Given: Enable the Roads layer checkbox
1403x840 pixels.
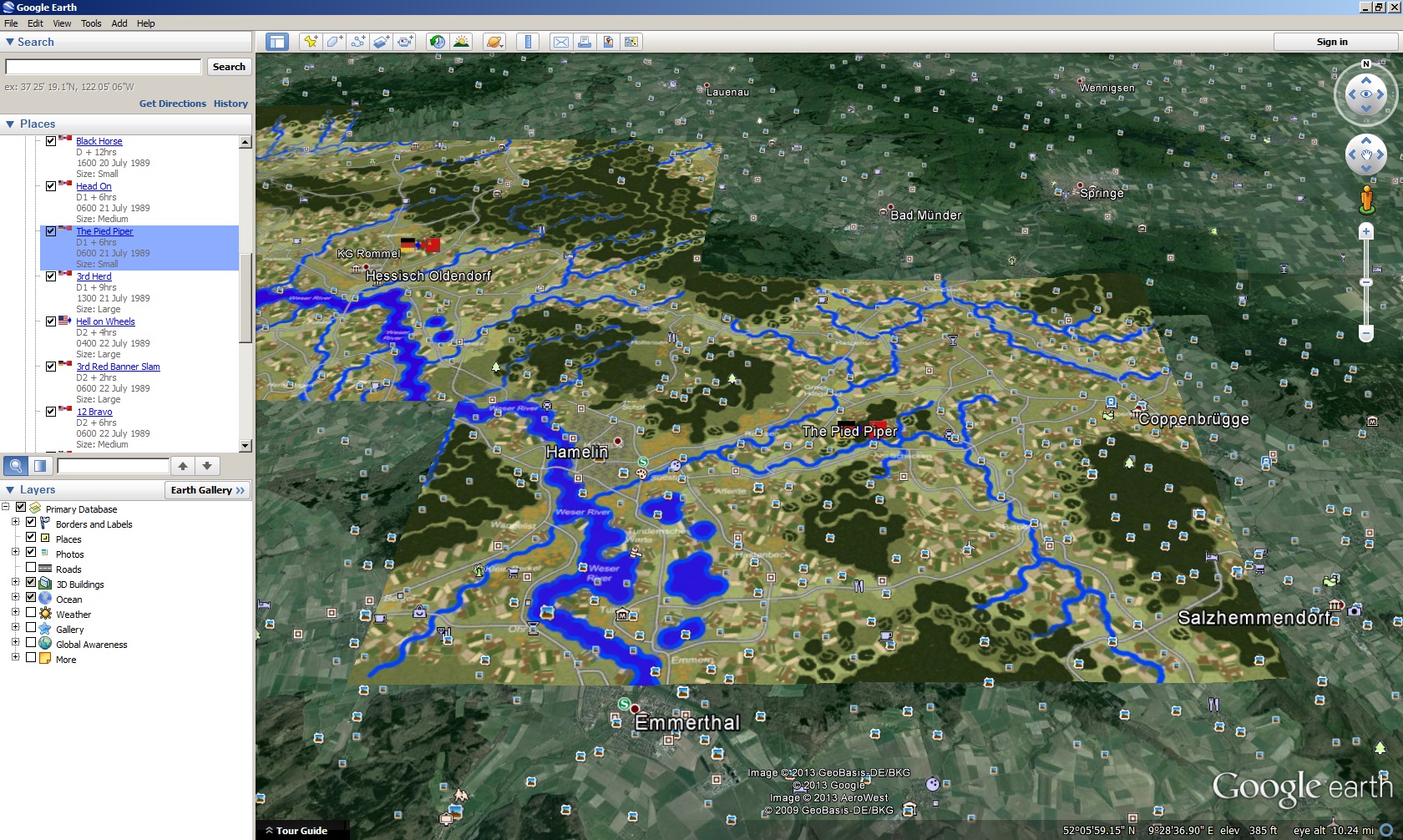Looking at the screenshot, I should click(x=31, y=568).
